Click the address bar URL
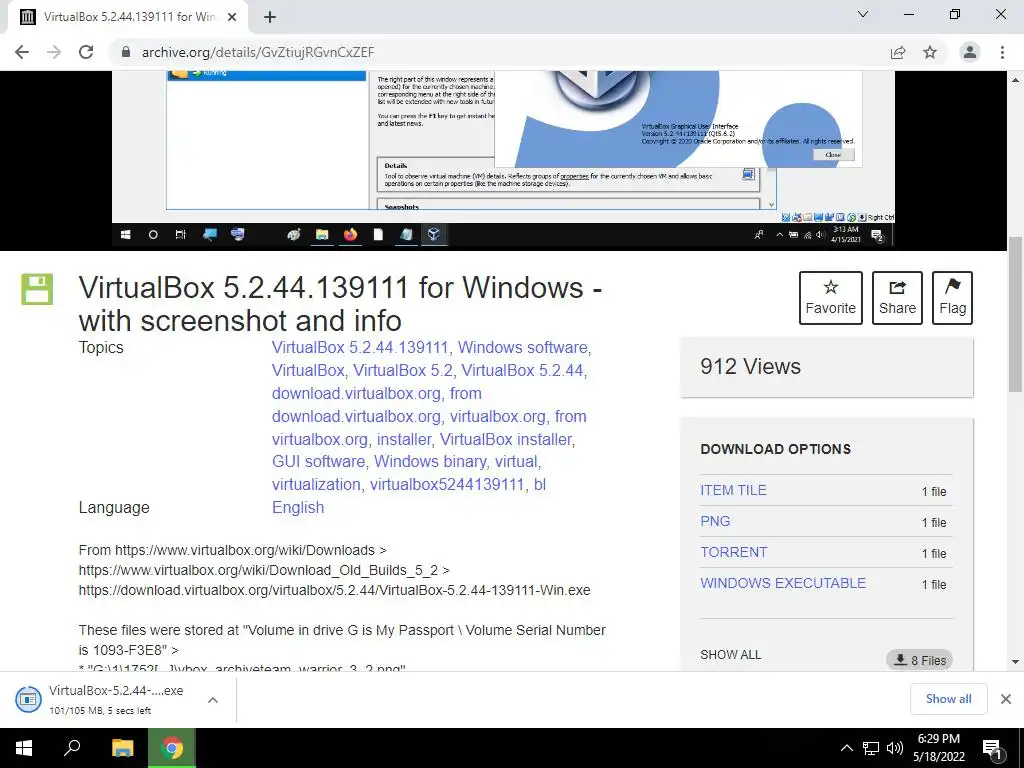The width and height of the screenshot is (1024, 768). coord(258,52)
